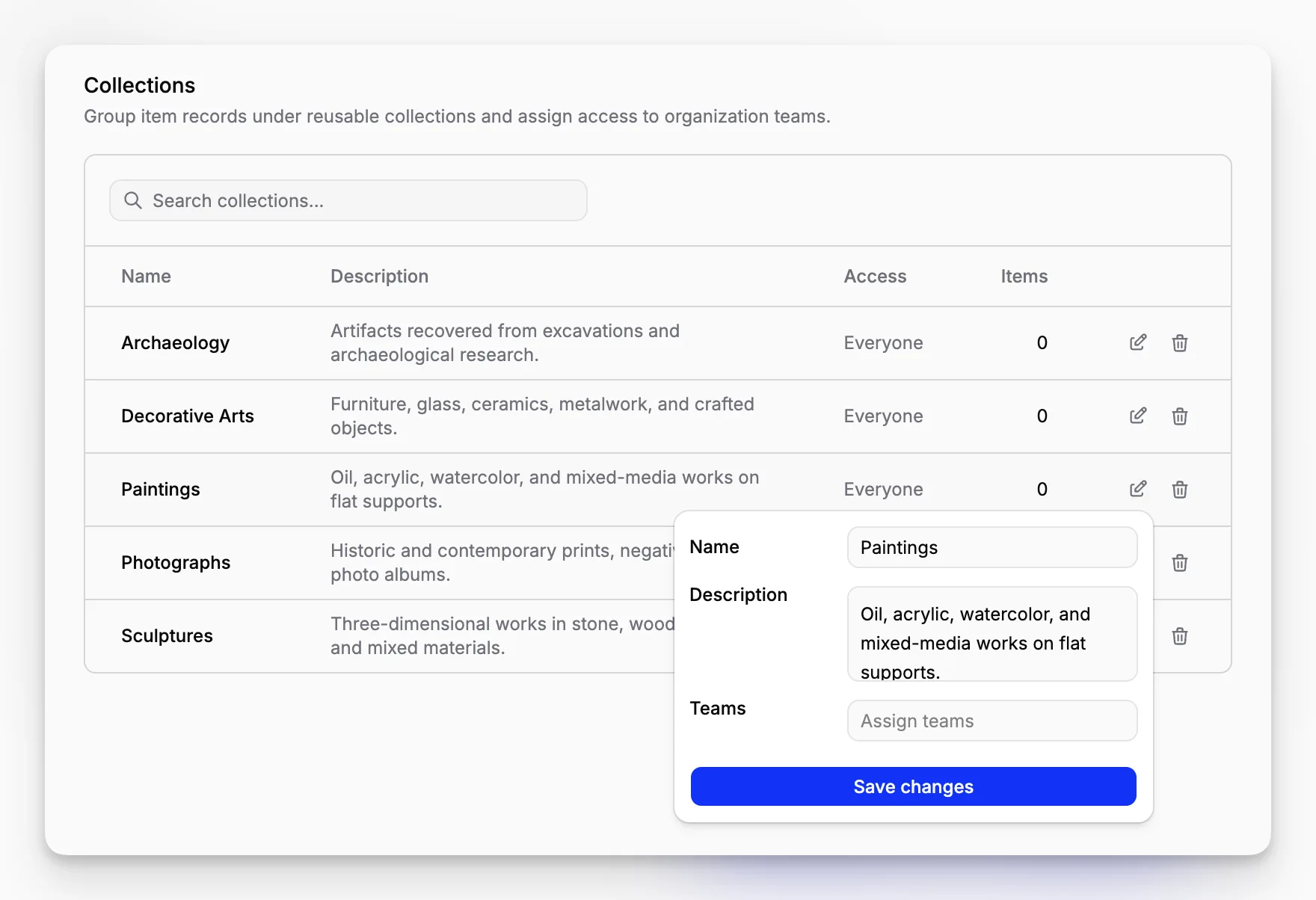The height and width of the screenshot is (900, 1316).
Task: Save changes to the collection
Action: 914,786
